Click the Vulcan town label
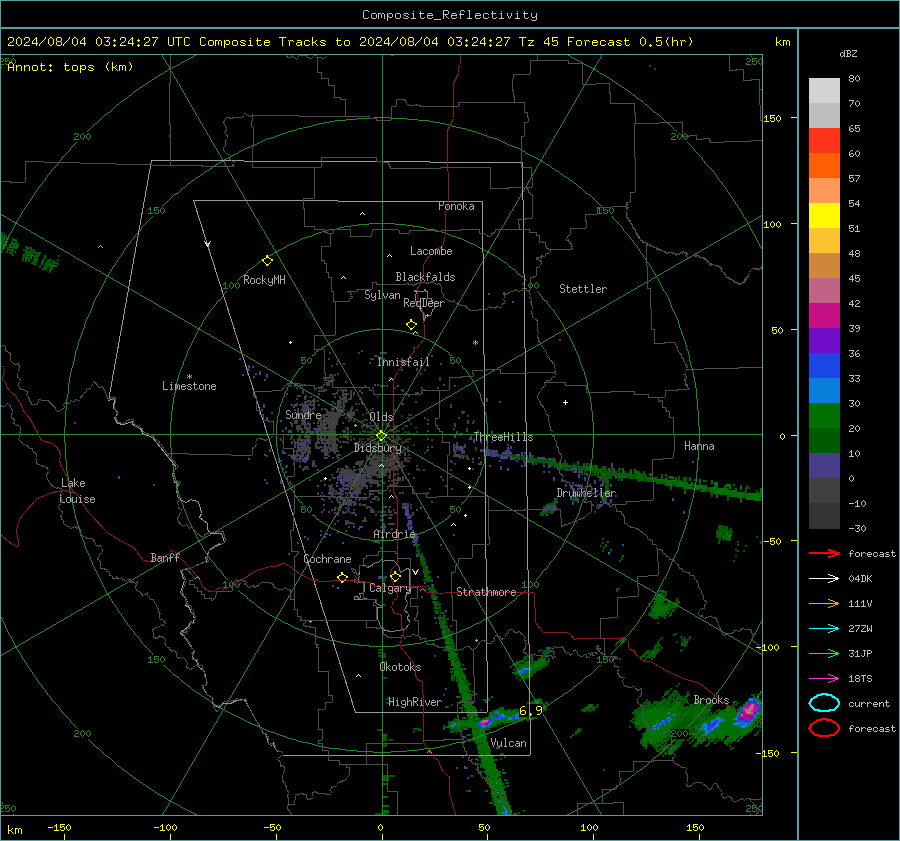900x841 pixels. pyautogui.click(x=509, y=743)
